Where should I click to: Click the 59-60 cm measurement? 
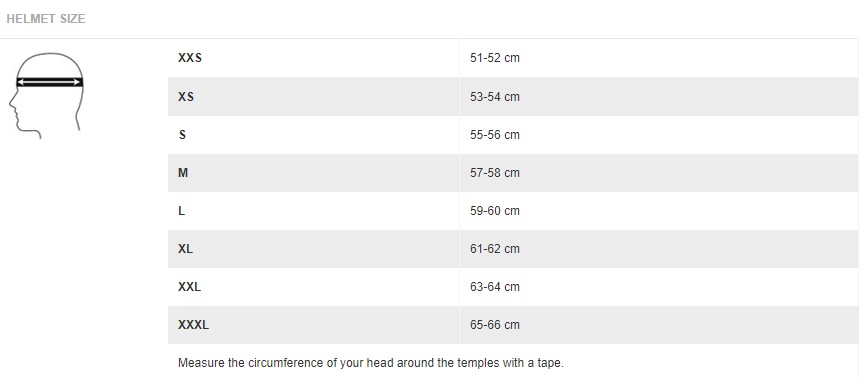coord(495,211)
